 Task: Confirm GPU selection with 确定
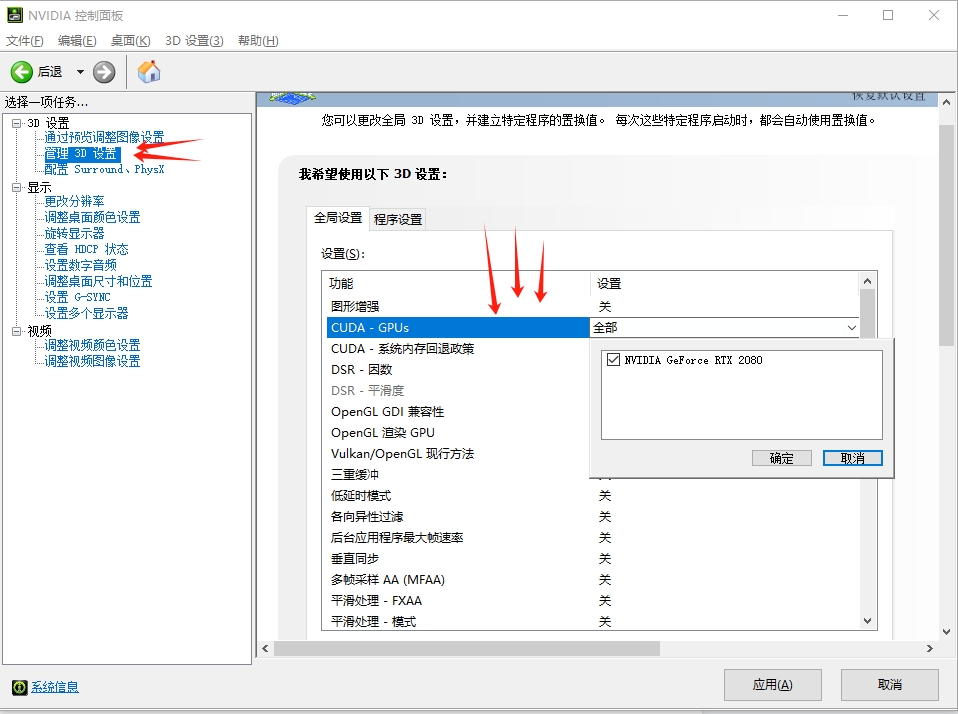pyautogui.click(x=781, y=458)
